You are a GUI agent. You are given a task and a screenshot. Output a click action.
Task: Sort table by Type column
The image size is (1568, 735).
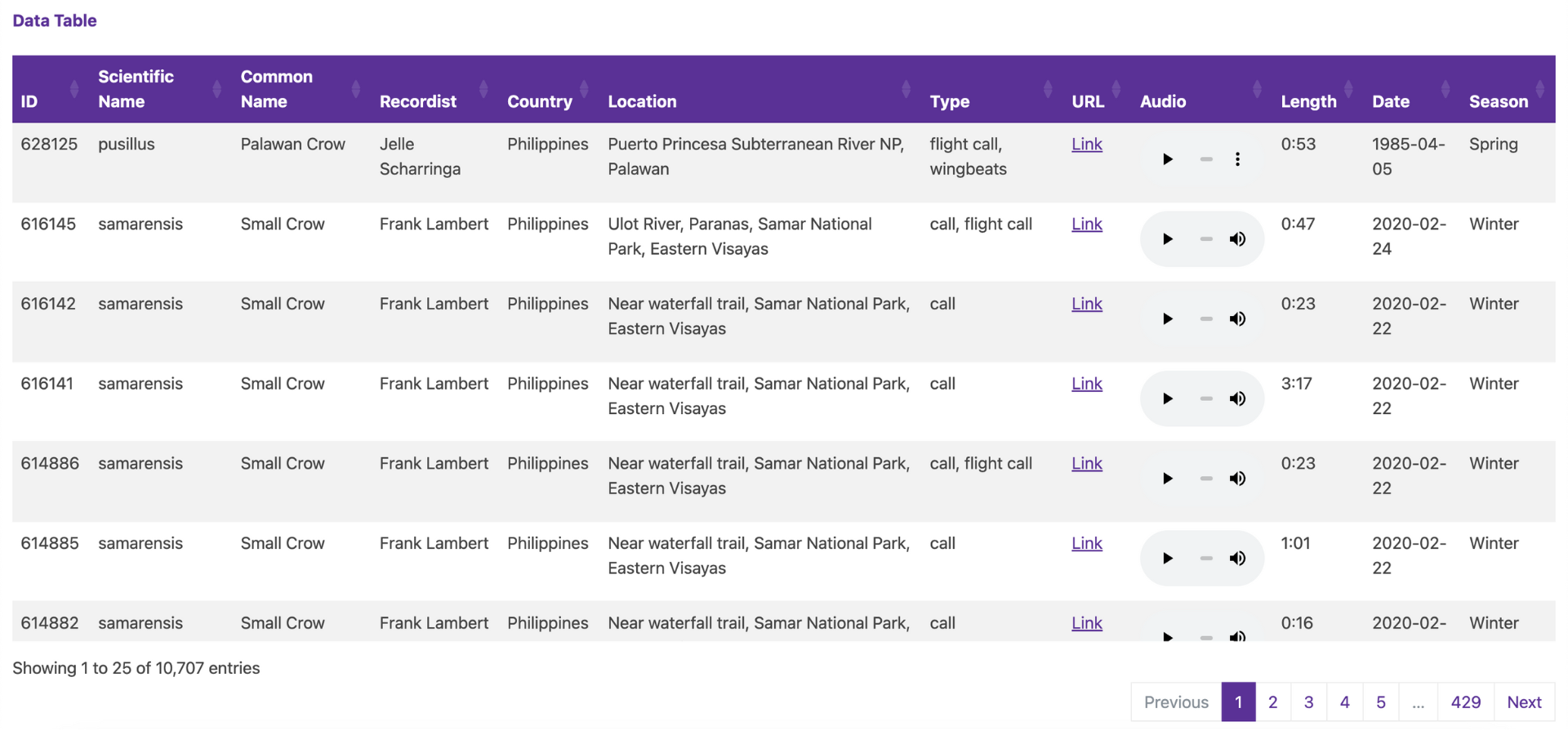(x=992, y=89)
